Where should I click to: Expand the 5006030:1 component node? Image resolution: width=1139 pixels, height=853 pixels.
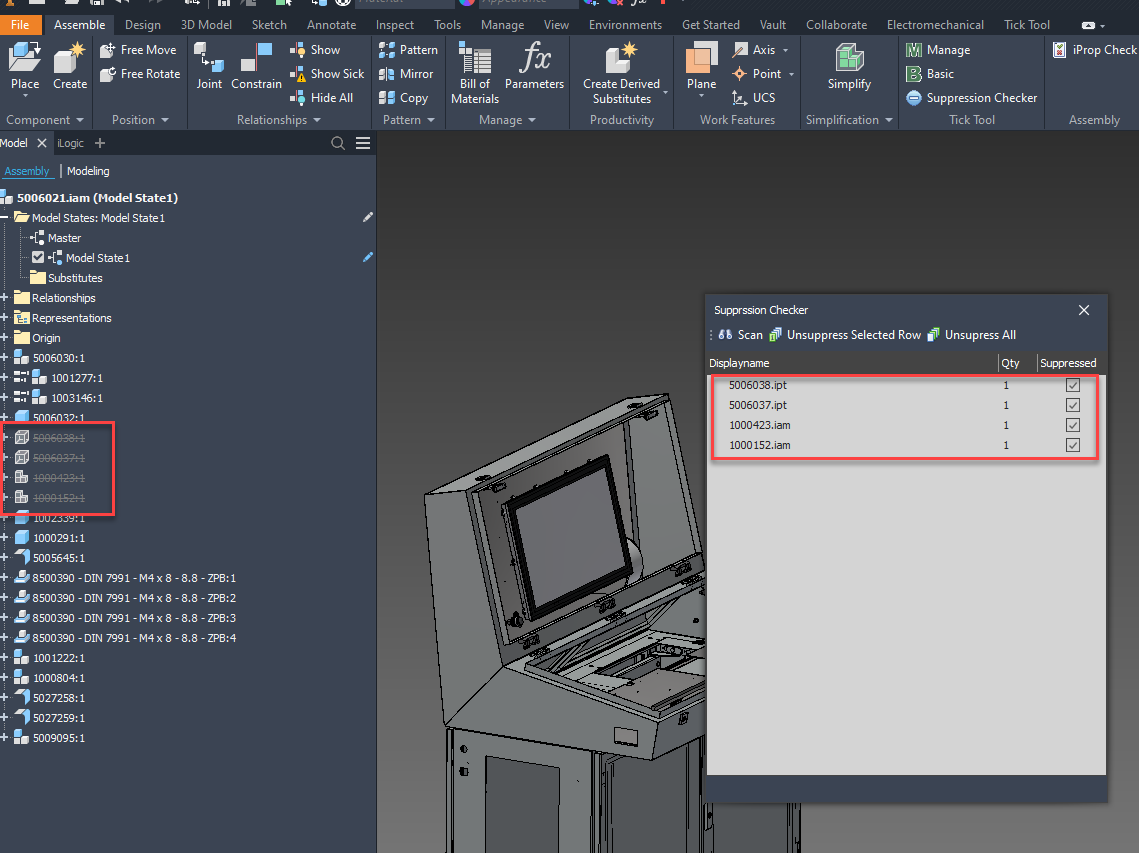4,357
